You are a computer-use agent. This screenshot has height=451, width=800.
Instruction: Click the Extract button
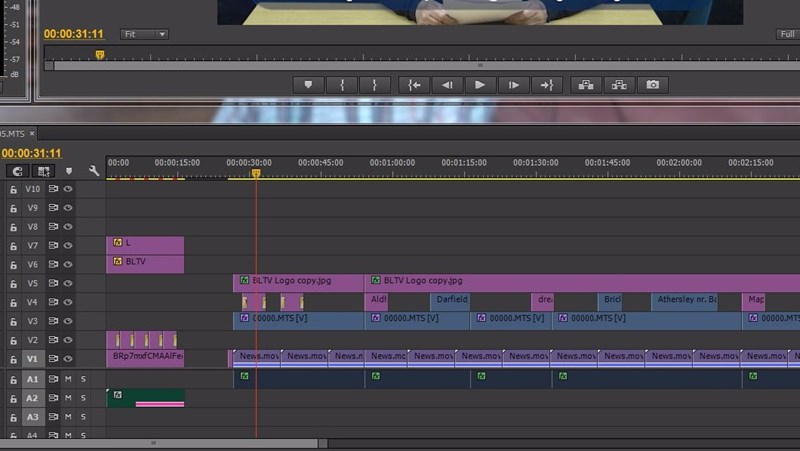[619, 85]
